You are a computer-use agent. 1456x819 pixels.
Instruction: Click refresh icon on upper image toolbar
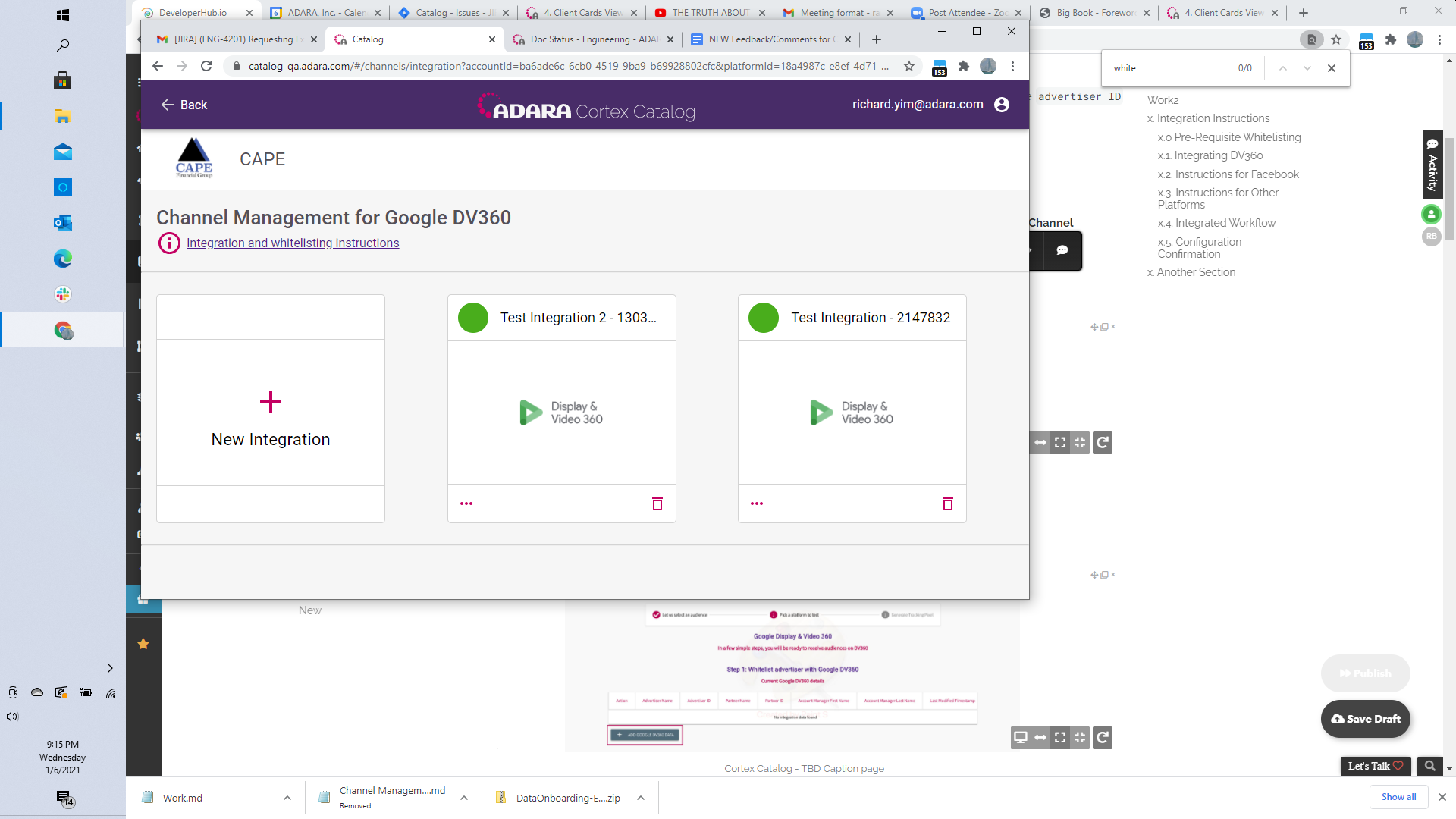[x=1103, y=443]
